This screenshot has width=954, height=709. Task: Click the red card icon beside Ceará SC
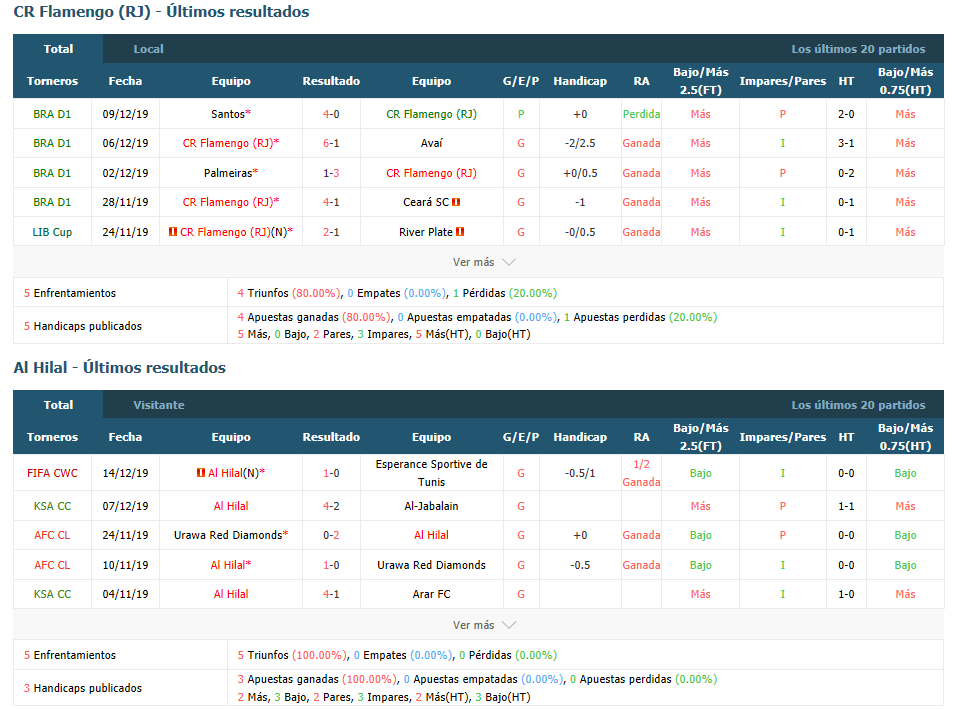pos(456,202)
